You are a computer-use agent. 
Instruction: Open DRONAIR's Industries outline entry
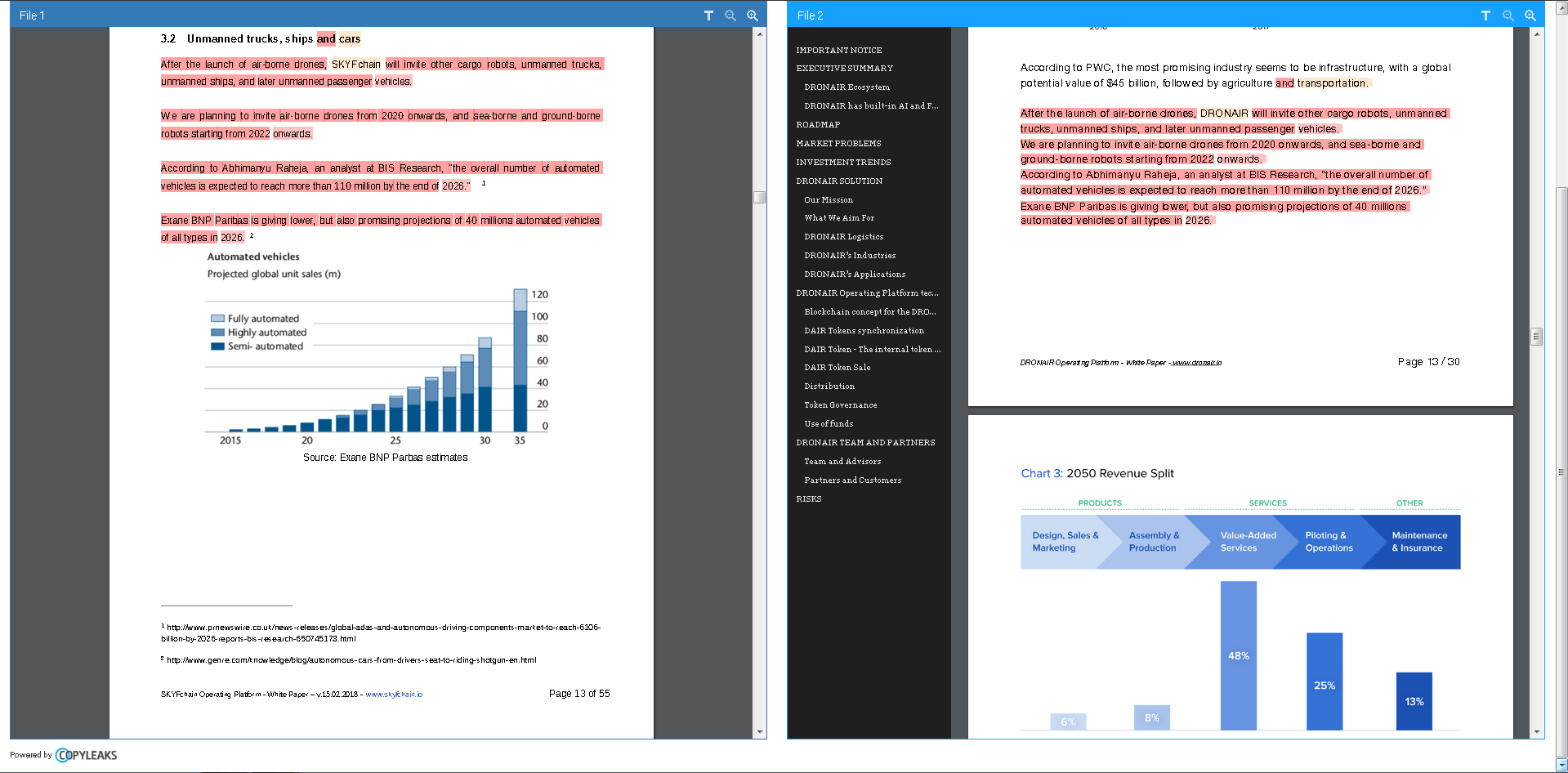tap(850, 256)
